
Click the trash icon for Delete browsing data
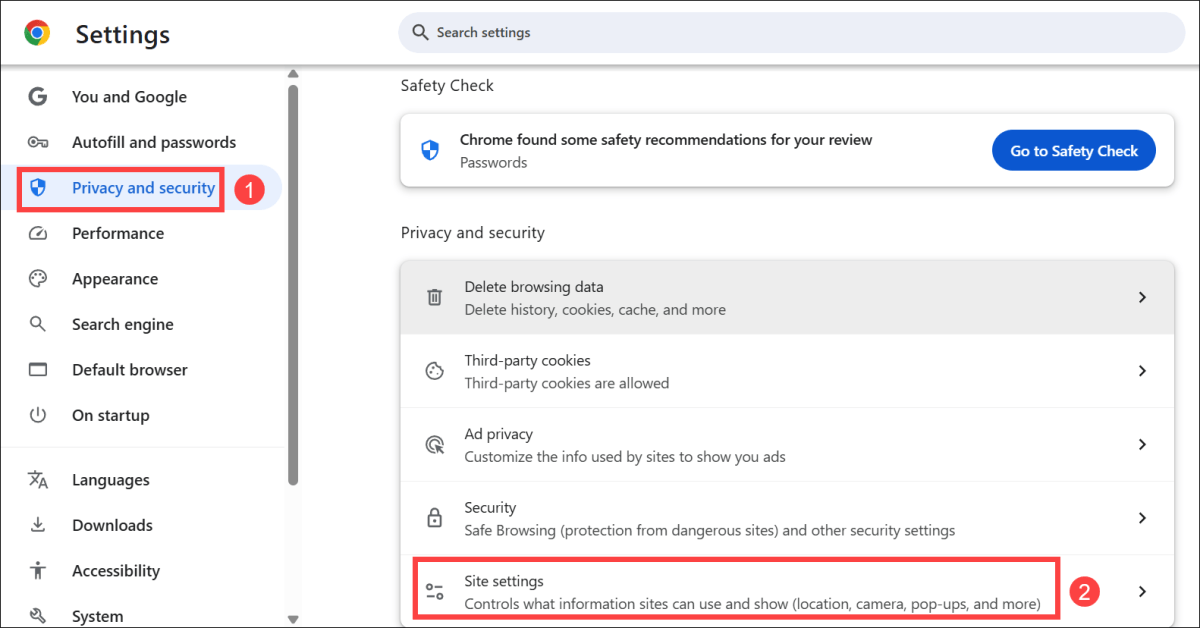pyautogui.click(x=435, y=297)
